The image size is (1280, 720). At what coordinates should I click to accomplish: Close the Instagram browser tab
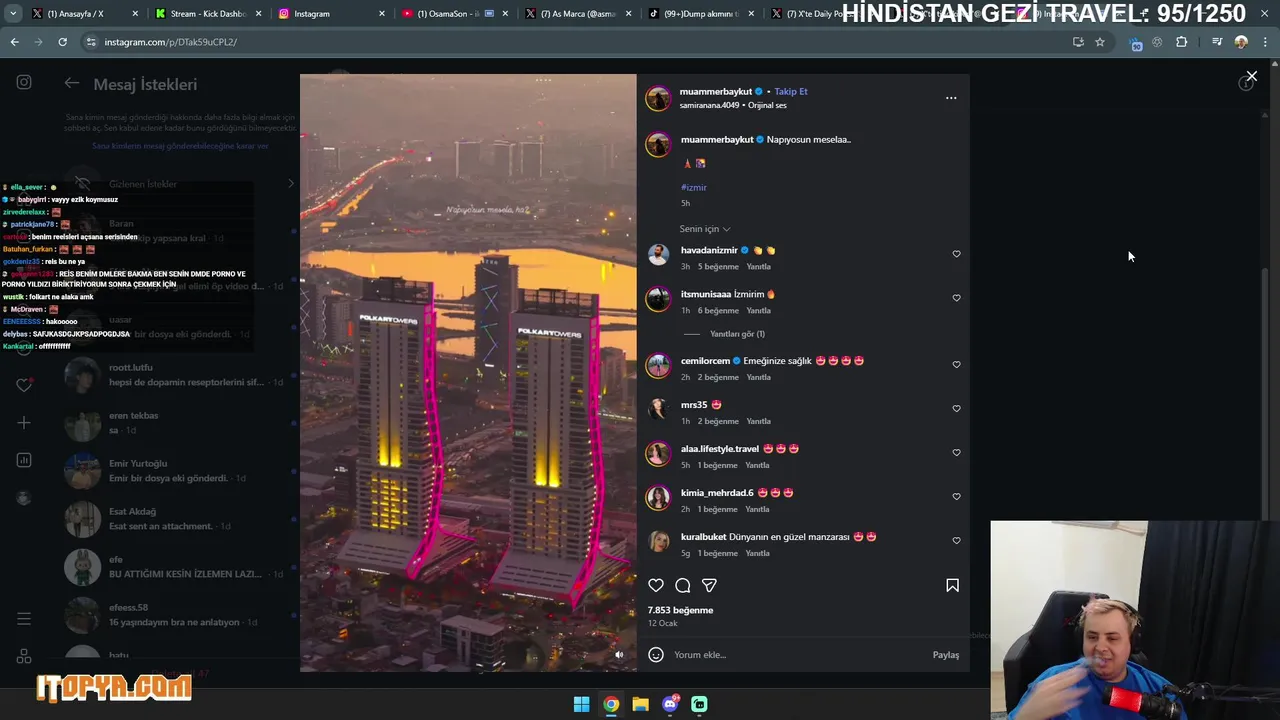[x=382, y=14]
